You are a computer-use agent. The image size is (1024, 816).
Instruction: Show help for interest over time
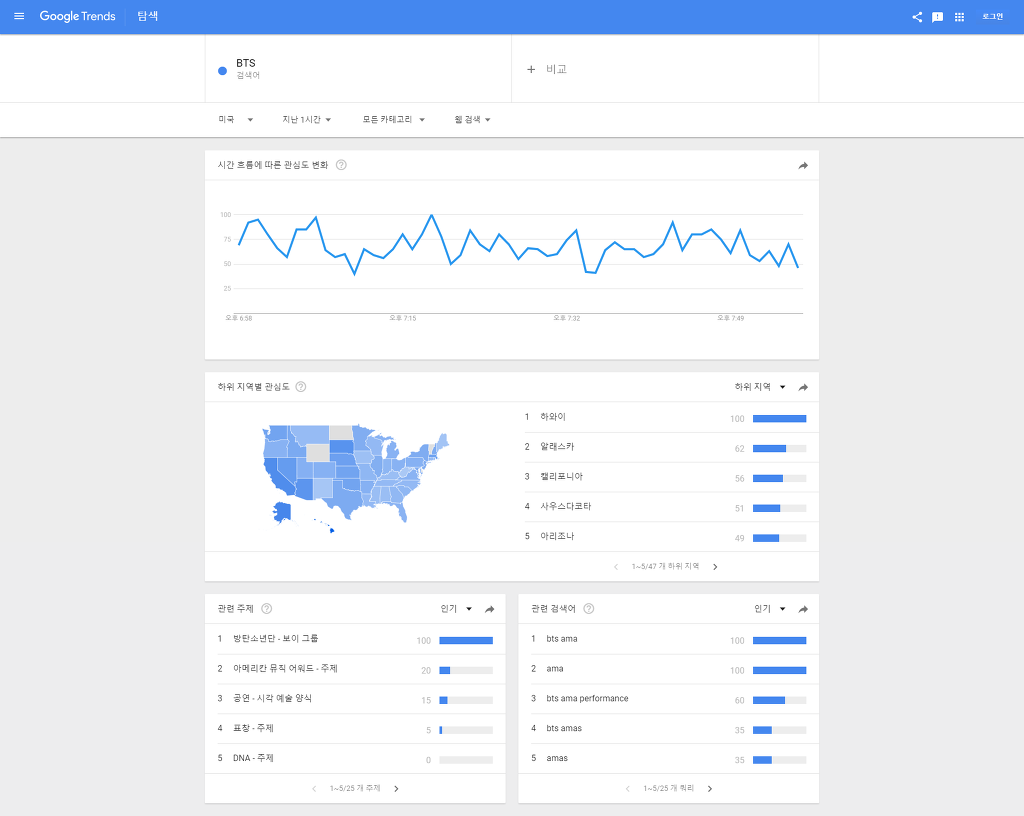pos(341,165)
